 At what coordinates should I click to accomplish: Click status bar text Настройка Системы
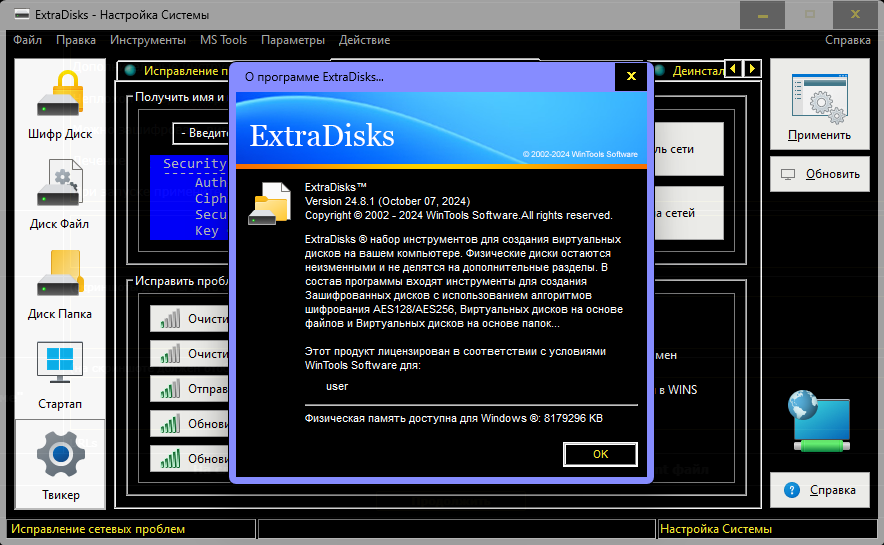pos(715,529)
